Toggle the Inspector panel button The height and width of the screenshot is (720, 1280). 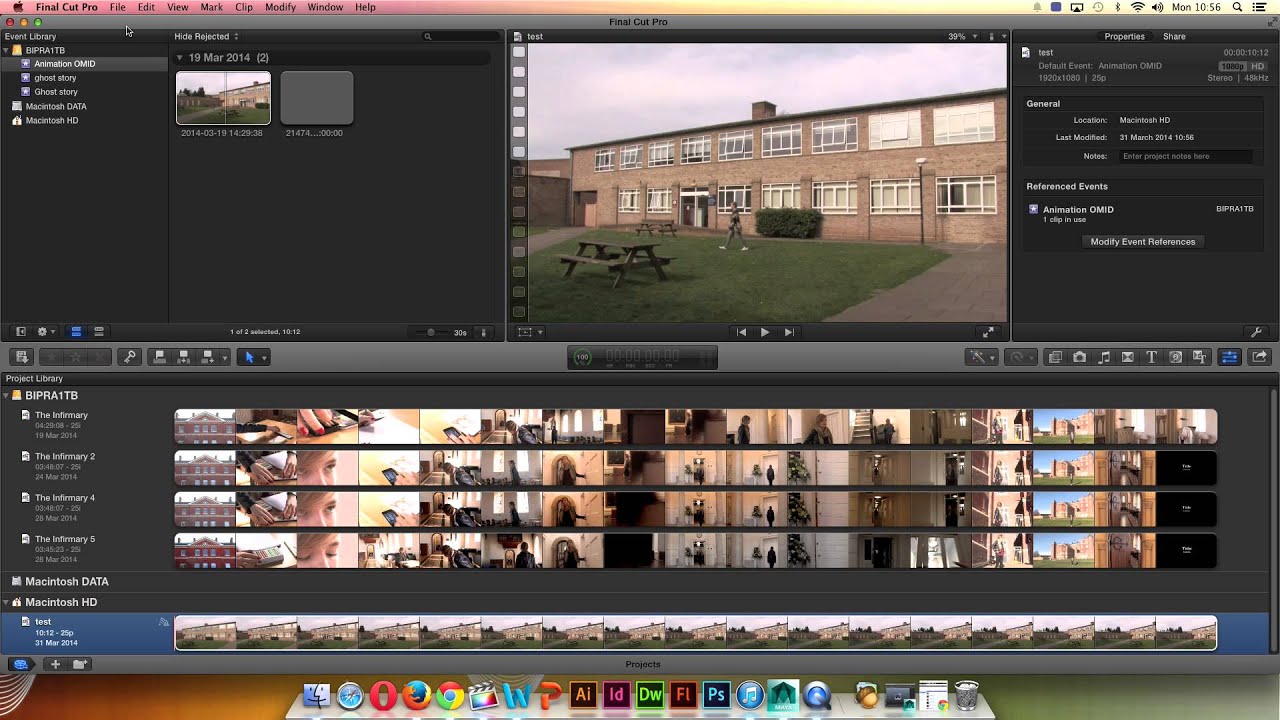1230,357
